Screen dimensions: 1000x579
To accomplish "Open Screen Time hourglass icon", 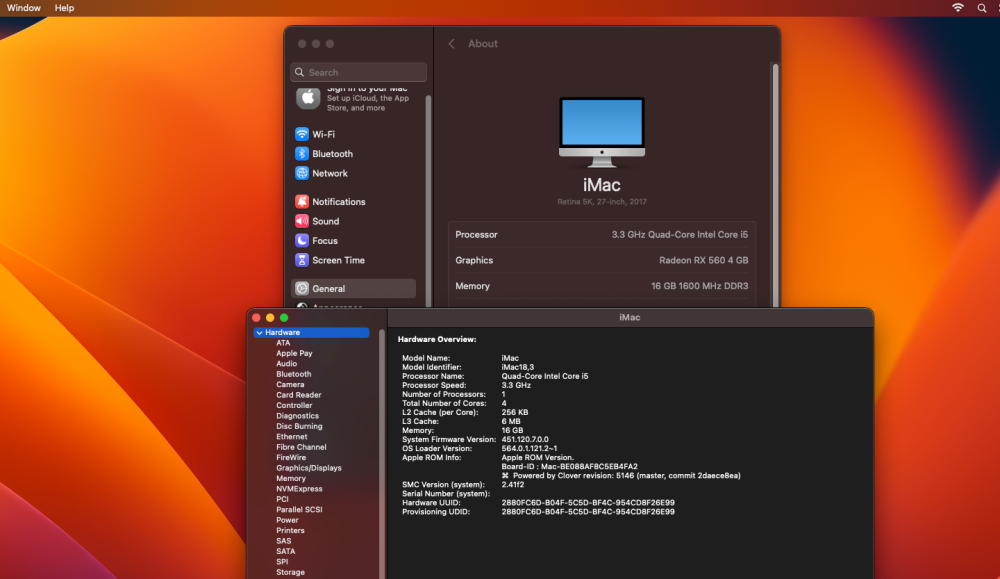I will coord(302,260).
